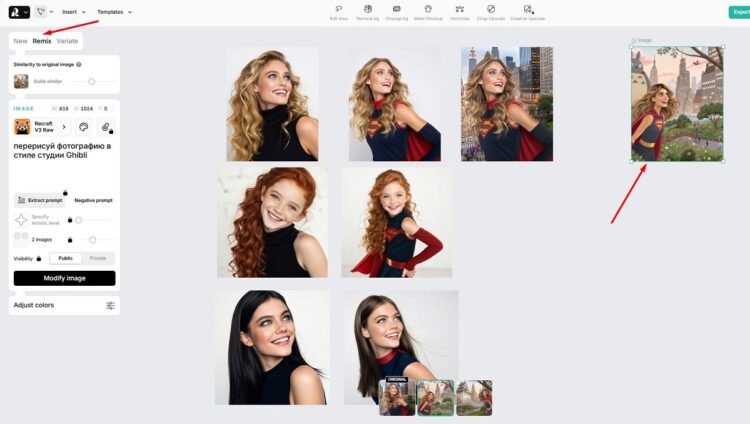
Task: Click the image width field 819
Action: 60,109
